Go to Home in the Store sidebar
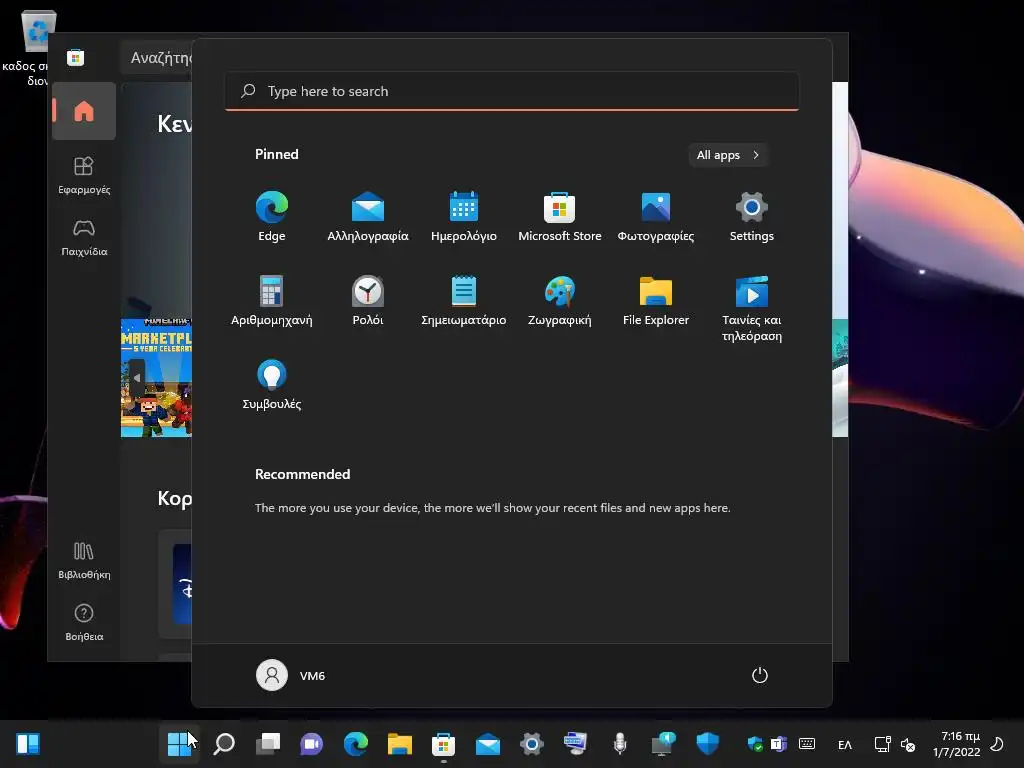This screenshot has width=1024, height=768. 84,111
